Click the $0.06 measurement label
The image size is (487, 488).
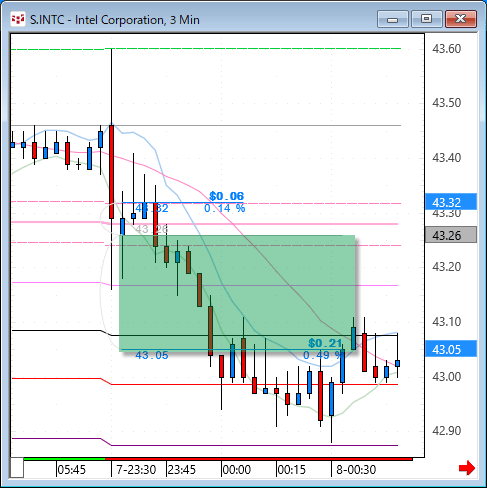tap(227, 196)
